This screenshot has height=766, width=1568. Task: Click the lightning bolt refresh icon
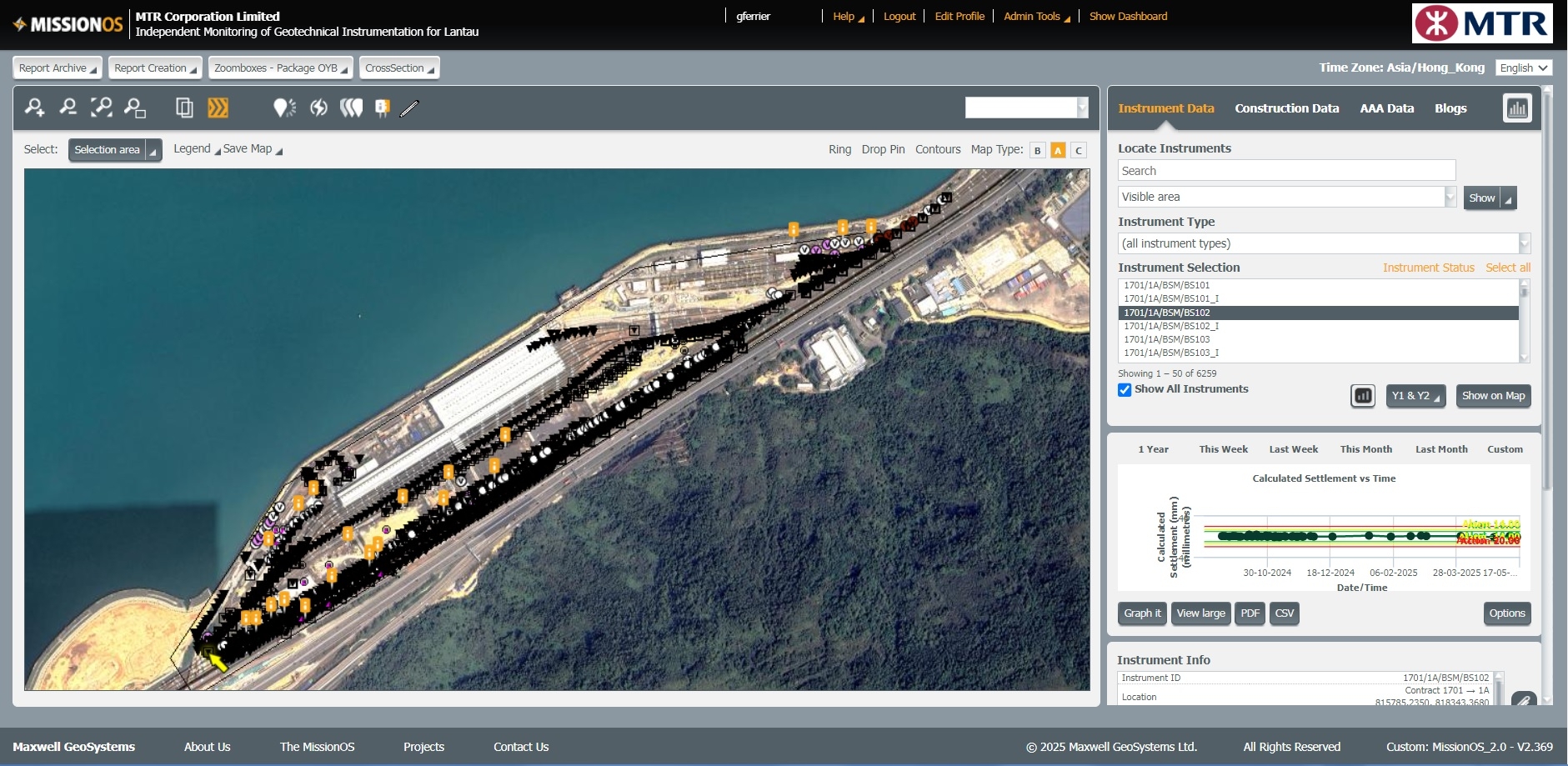coord(318,108)
